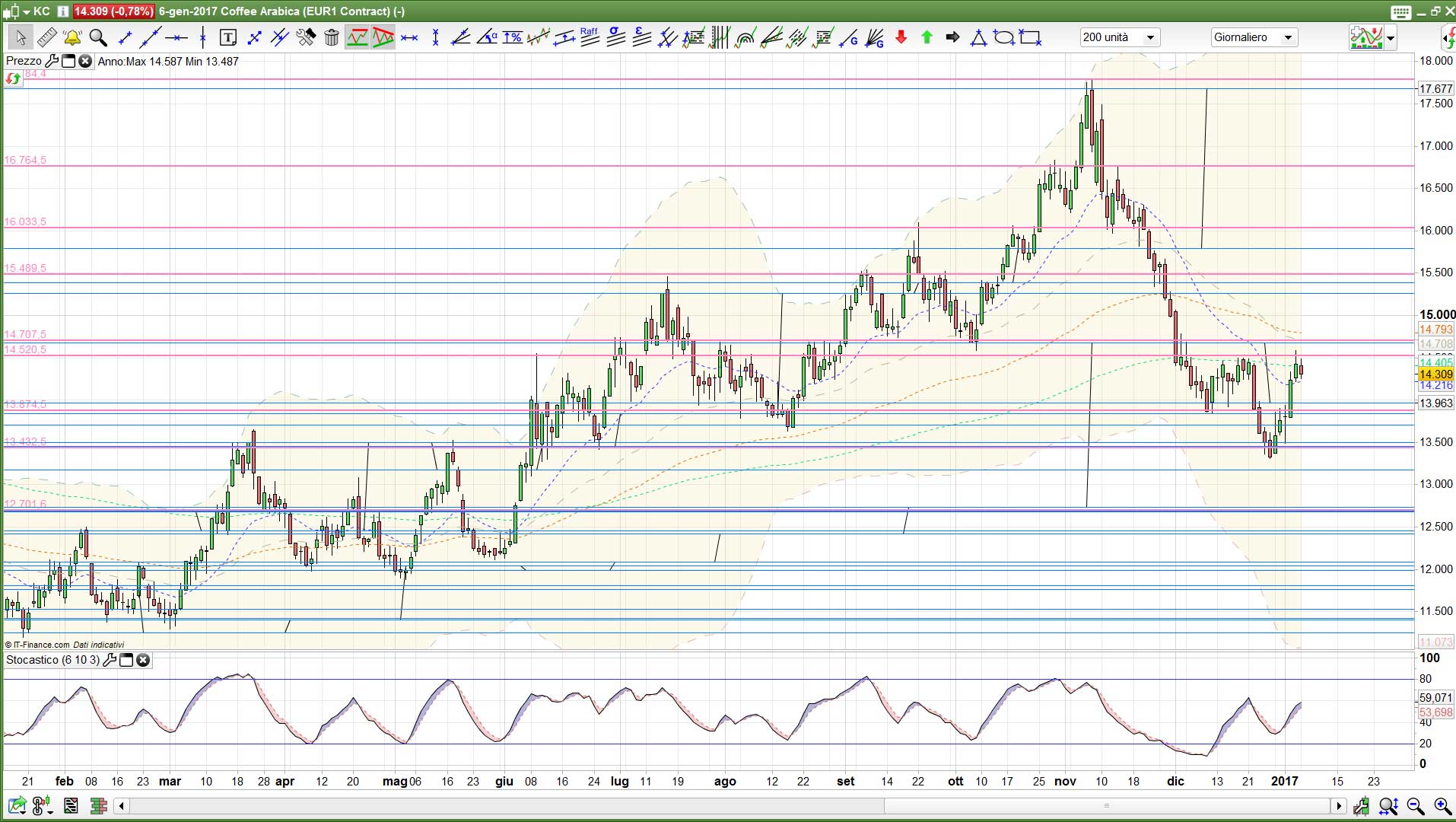This screenshot has height=822, width=1456.
Task: Open Stocastico indicator settings wrench
Action: point(110,660)
